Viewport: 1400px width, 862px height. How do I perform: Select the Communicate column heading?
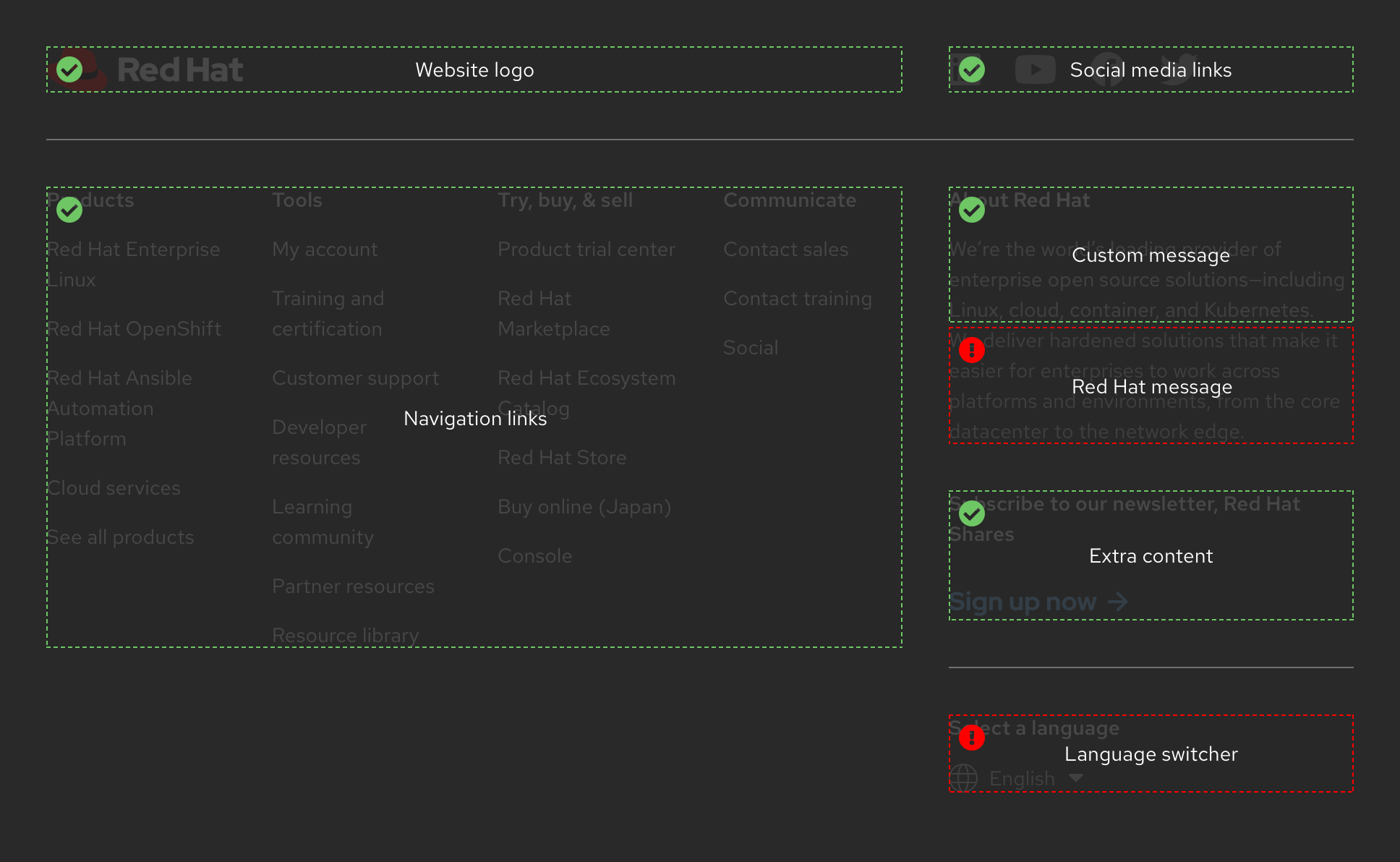[790, 200]
